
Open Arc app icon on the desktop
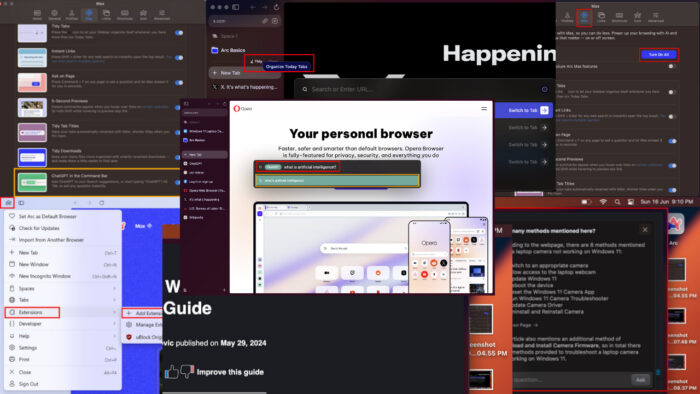(x=675, y=224)
